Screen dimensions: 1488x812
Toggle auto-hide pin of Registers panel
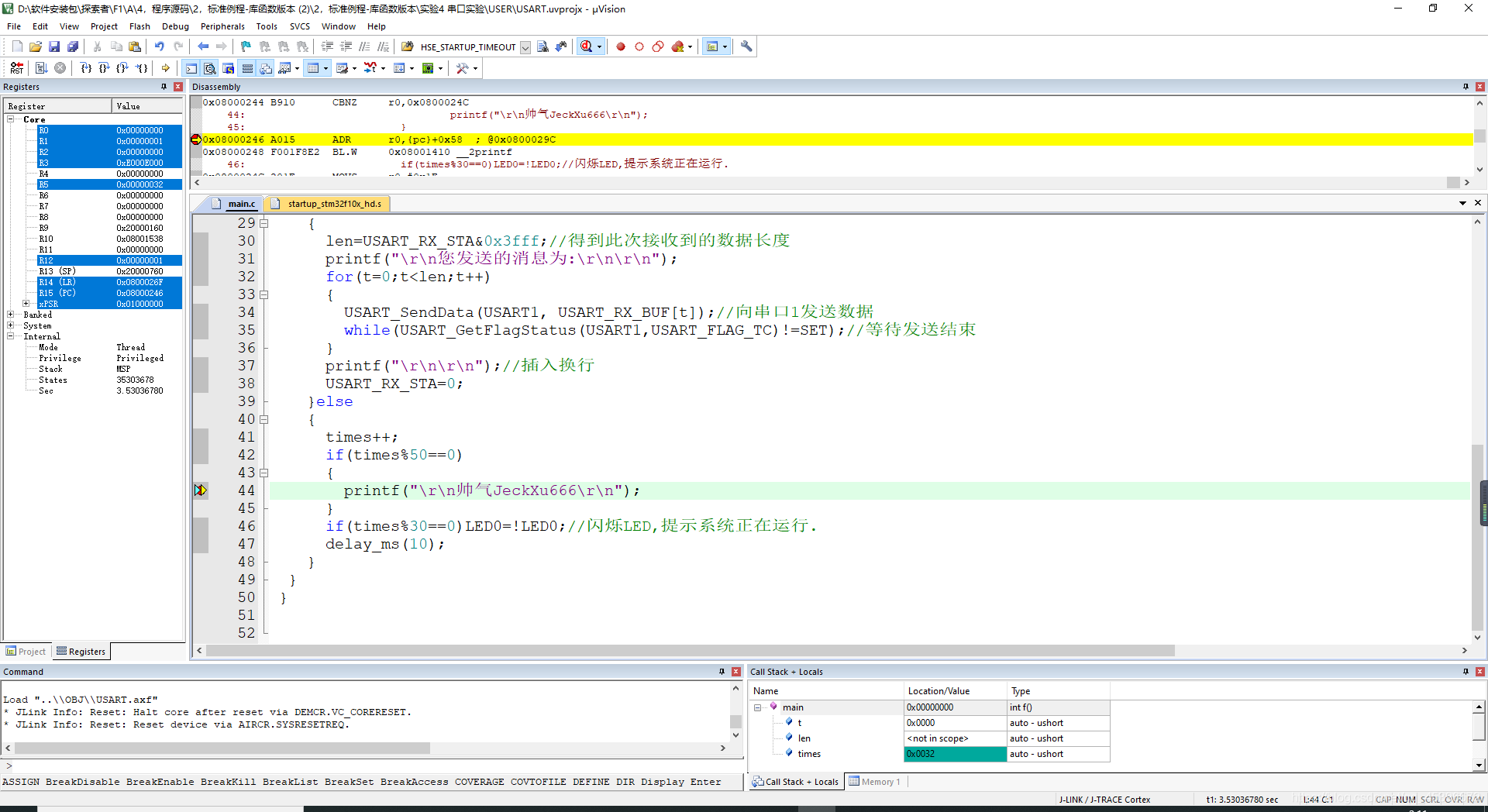164,87
